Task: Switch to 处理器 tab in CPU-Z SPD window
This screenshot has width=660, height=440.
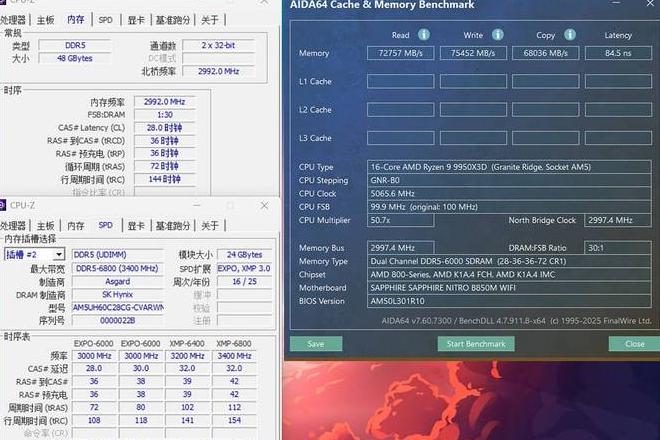Action: 13,226
